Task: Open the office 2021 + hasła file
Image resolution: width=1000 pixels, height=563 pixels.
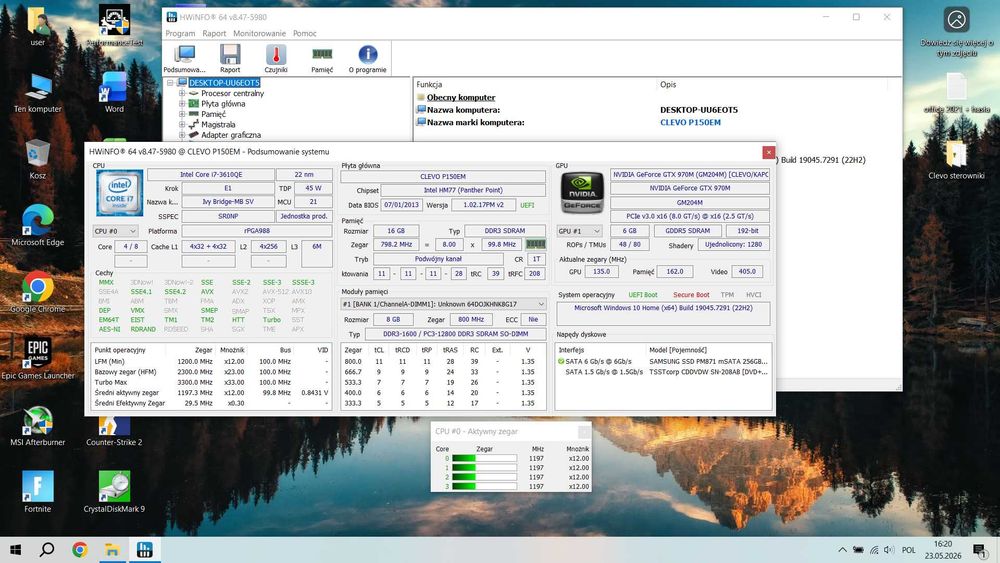Action: coord(956,92)
